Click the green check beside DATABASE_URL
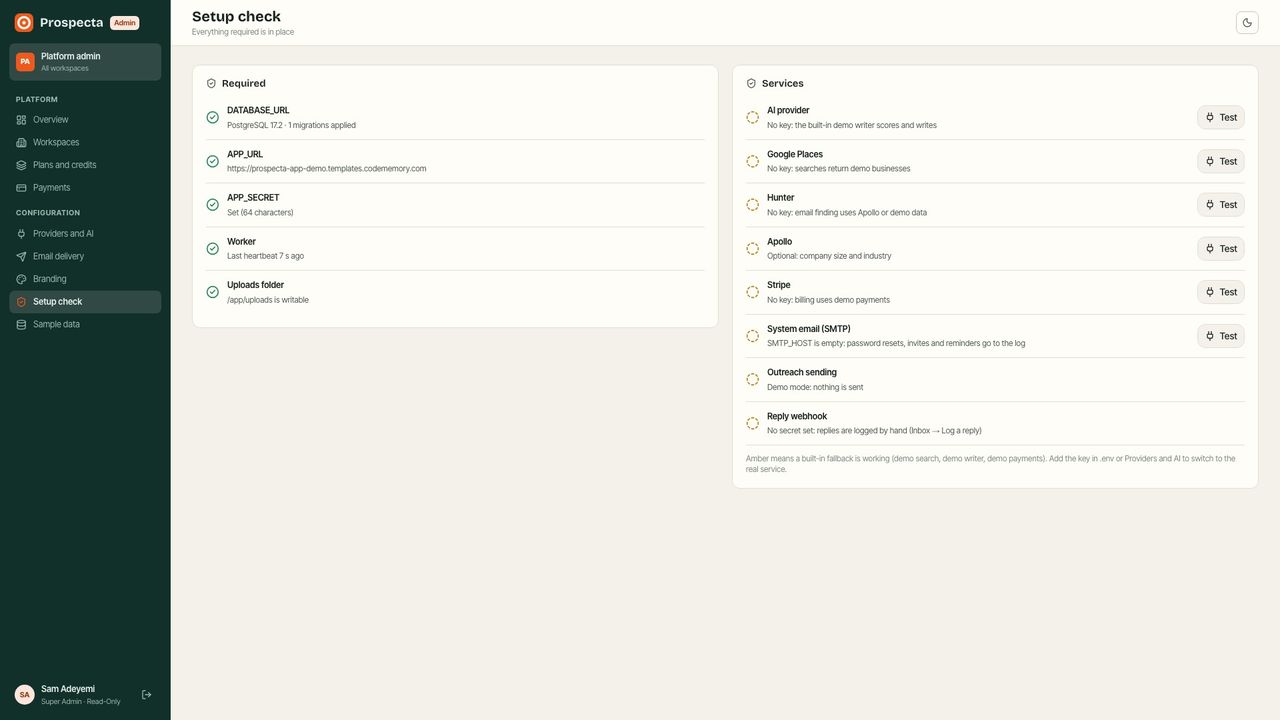 212,117
